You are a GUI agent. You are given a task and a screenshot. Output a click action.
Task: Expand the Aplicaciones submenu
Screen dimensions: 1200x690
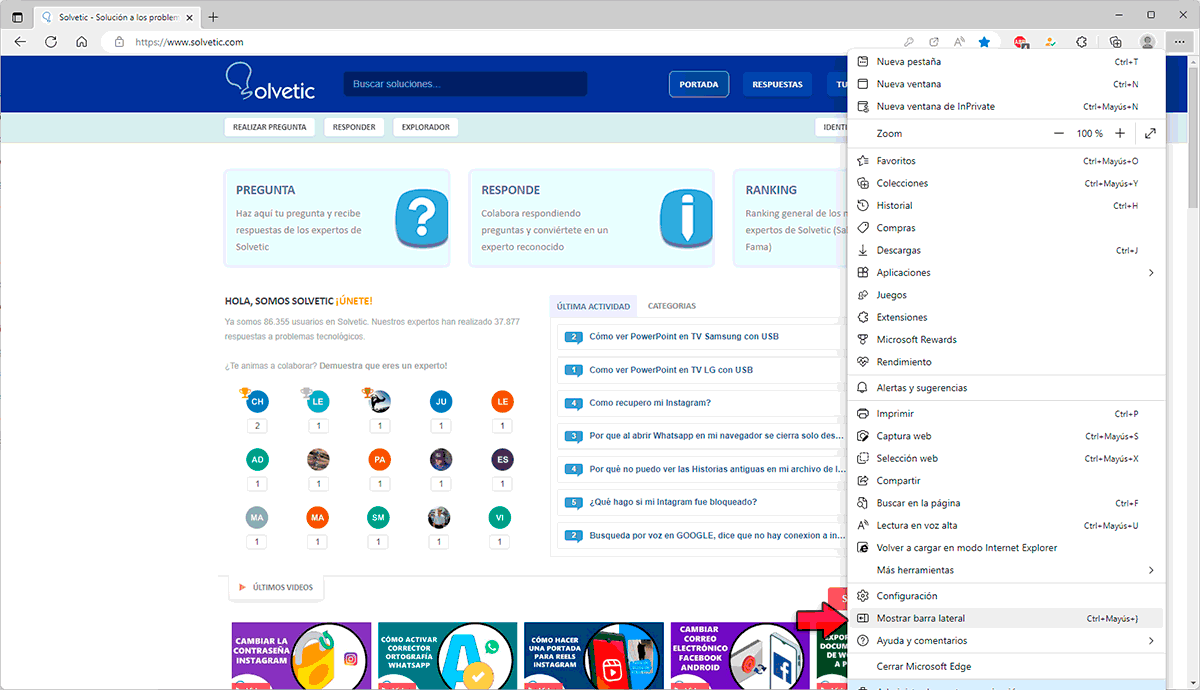(1006, 273)
